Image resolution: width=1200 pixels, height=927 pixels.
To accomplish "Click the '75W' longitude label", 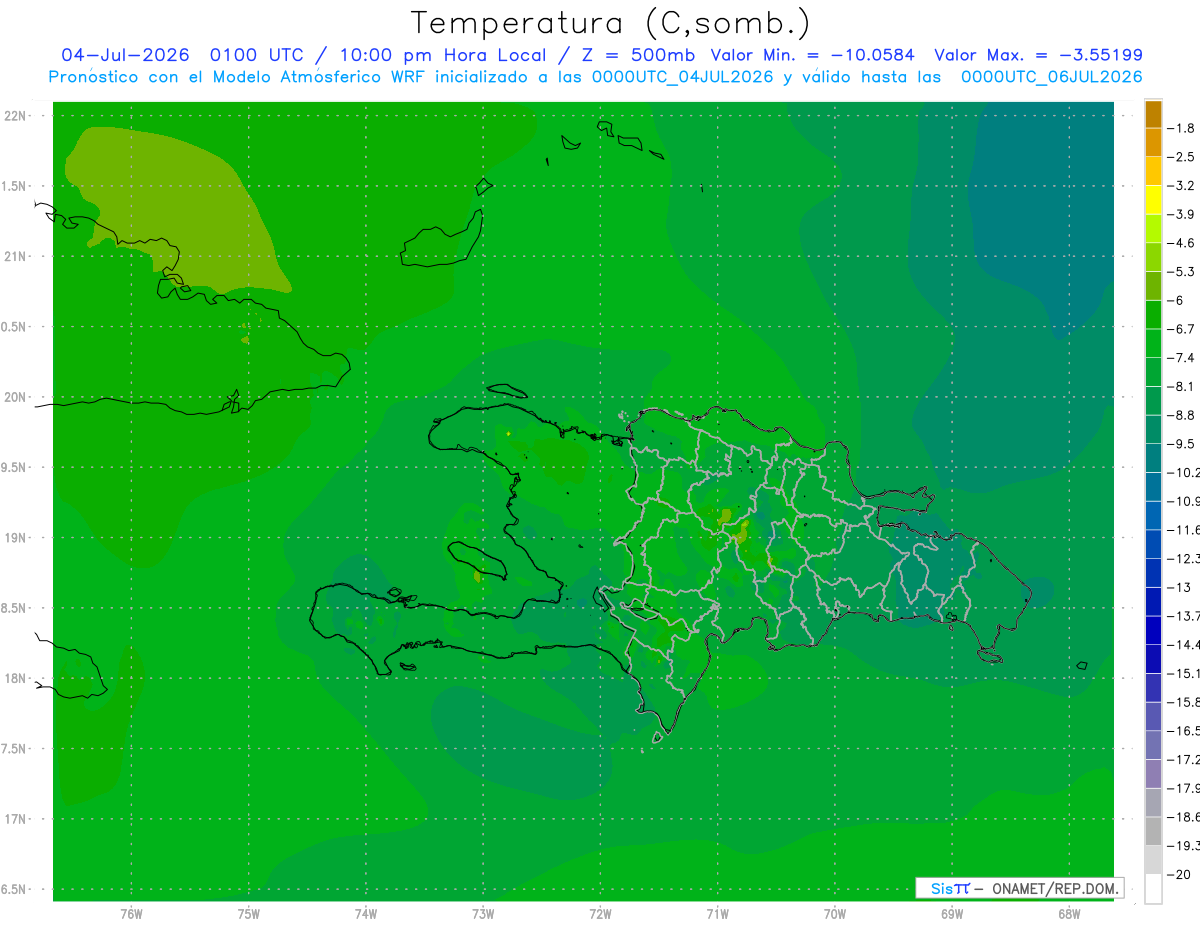I will click(x=249, y=913).
